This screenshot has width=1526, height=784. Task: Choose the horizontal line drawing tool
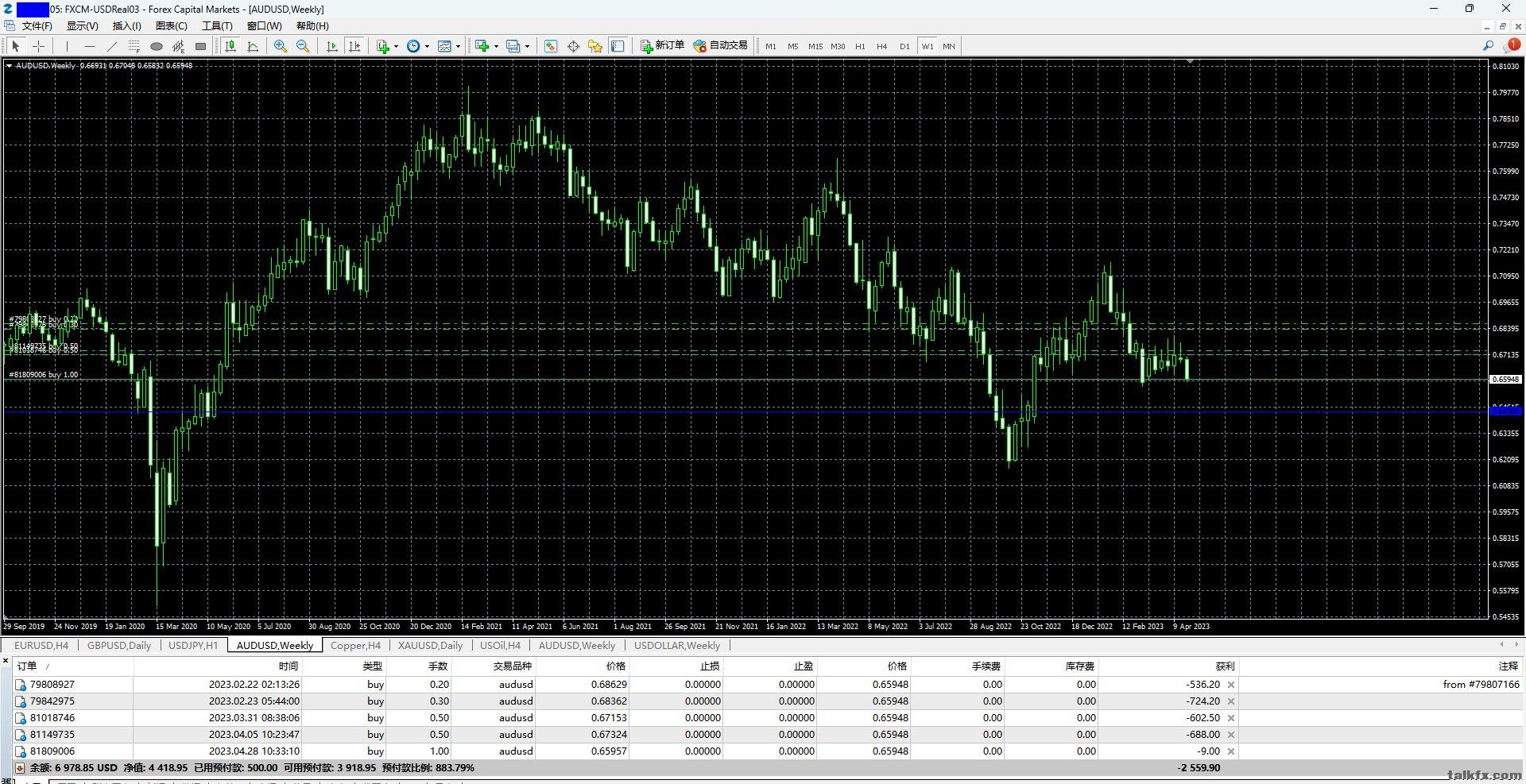[90, 46]
